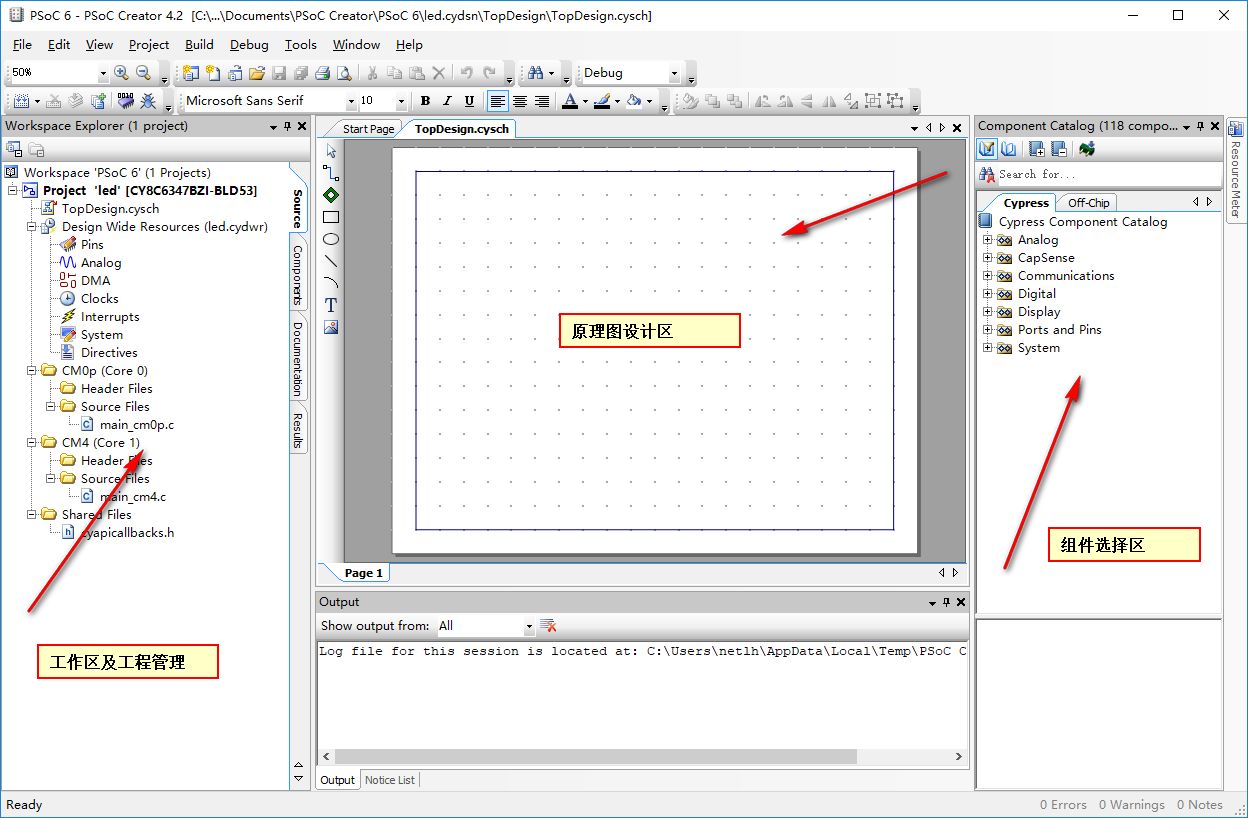Switch to the Off-Chip catalog tab

tap(1088, 203)
